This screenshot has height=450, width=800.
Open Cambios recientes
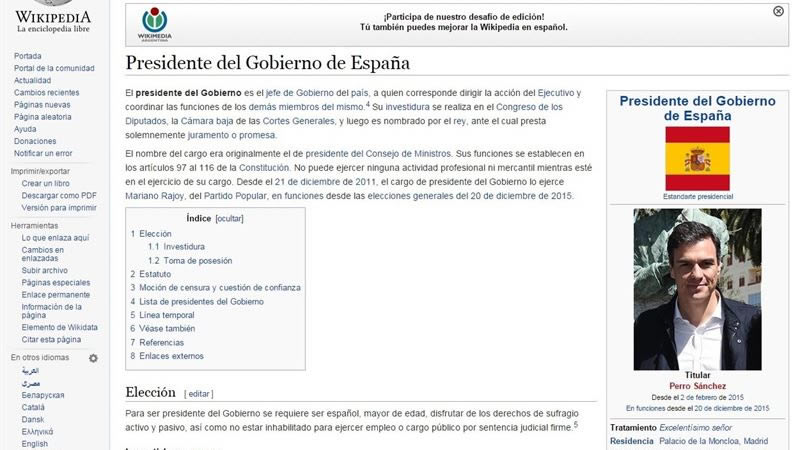46,93
